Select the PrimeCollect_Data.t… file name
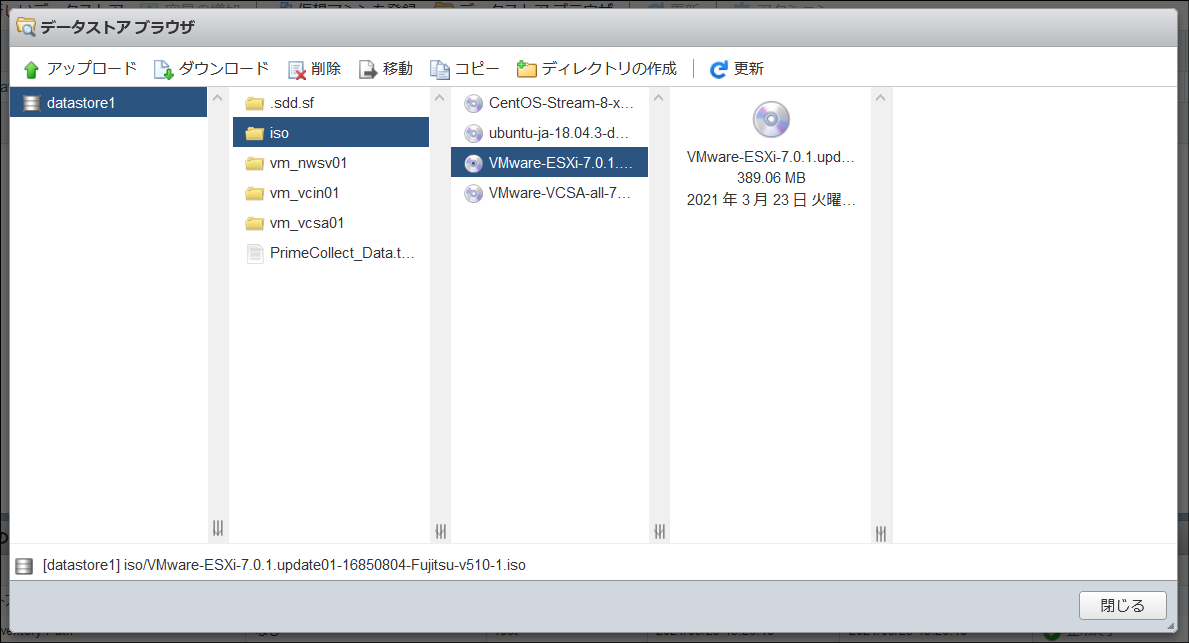 342,252
